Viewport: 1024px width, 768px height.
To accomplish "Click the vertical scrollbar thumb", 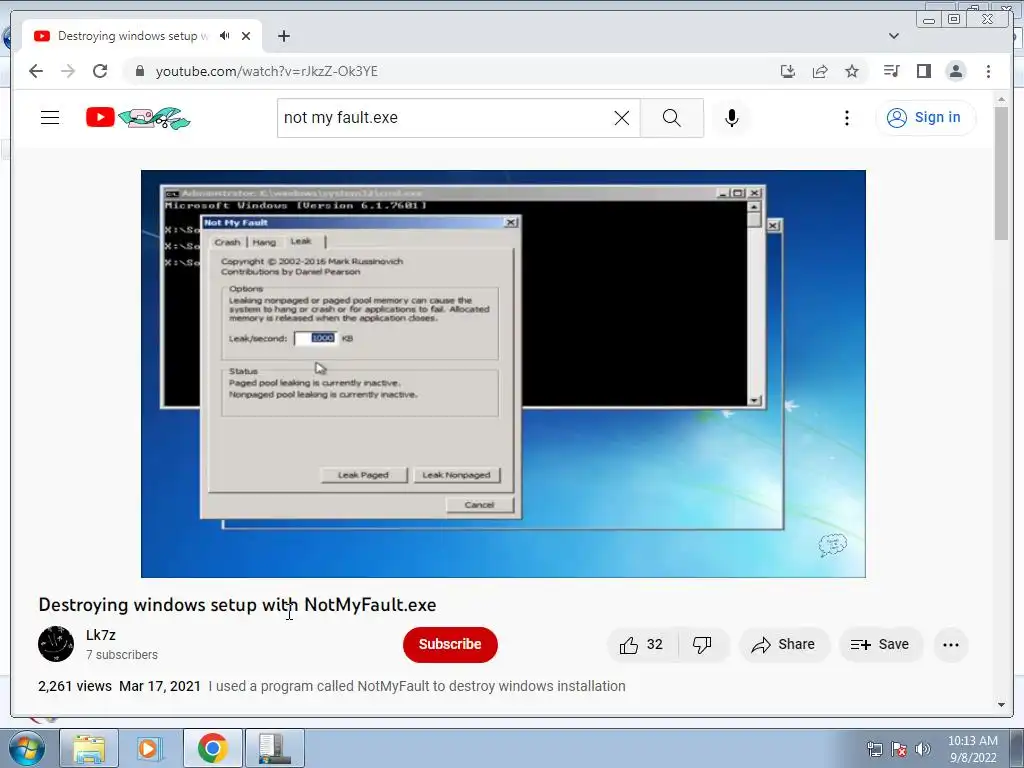I will tap(1001, 174).
